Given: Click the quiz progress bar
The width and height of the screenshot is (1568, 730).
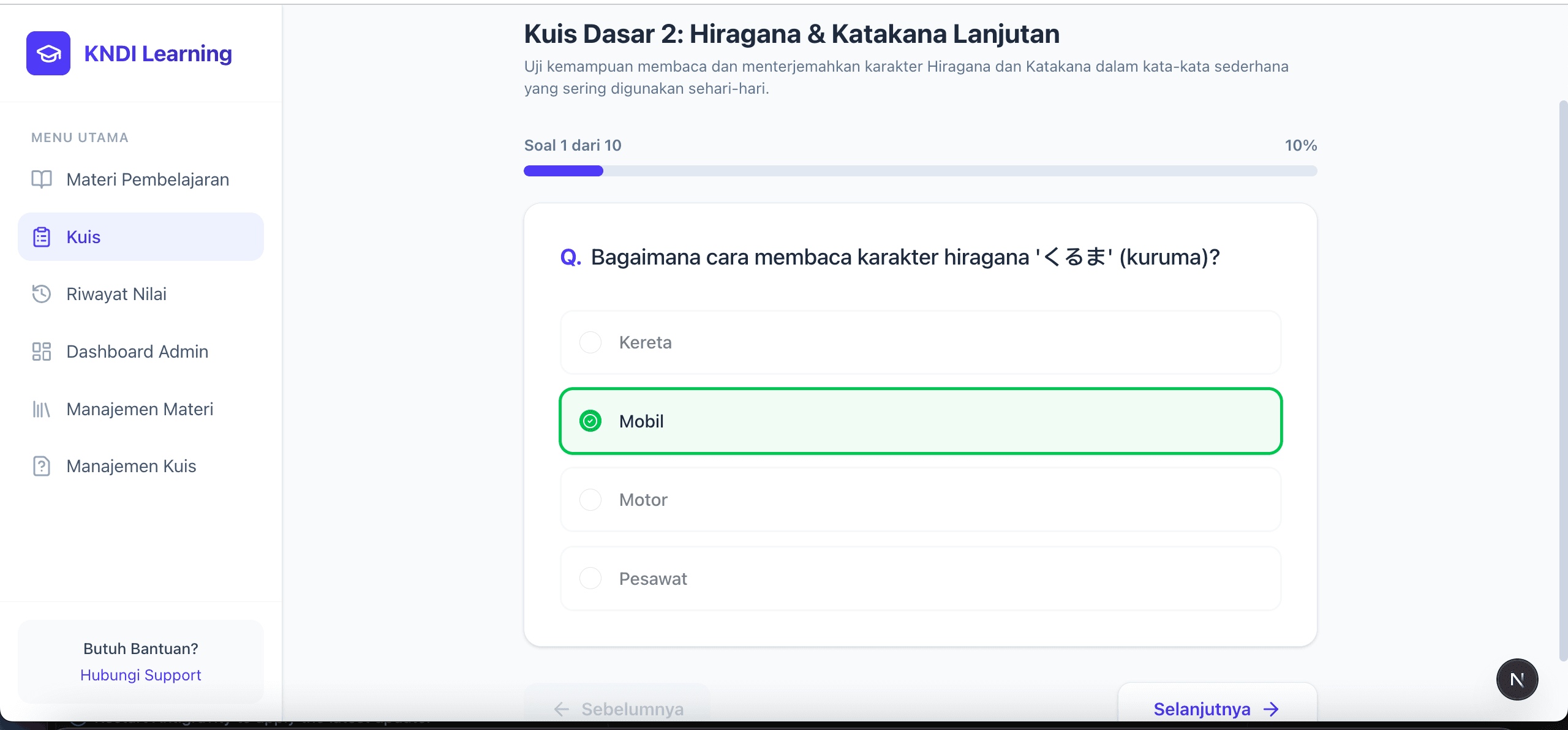Looking at the screenshot, I should click(920, 171).
